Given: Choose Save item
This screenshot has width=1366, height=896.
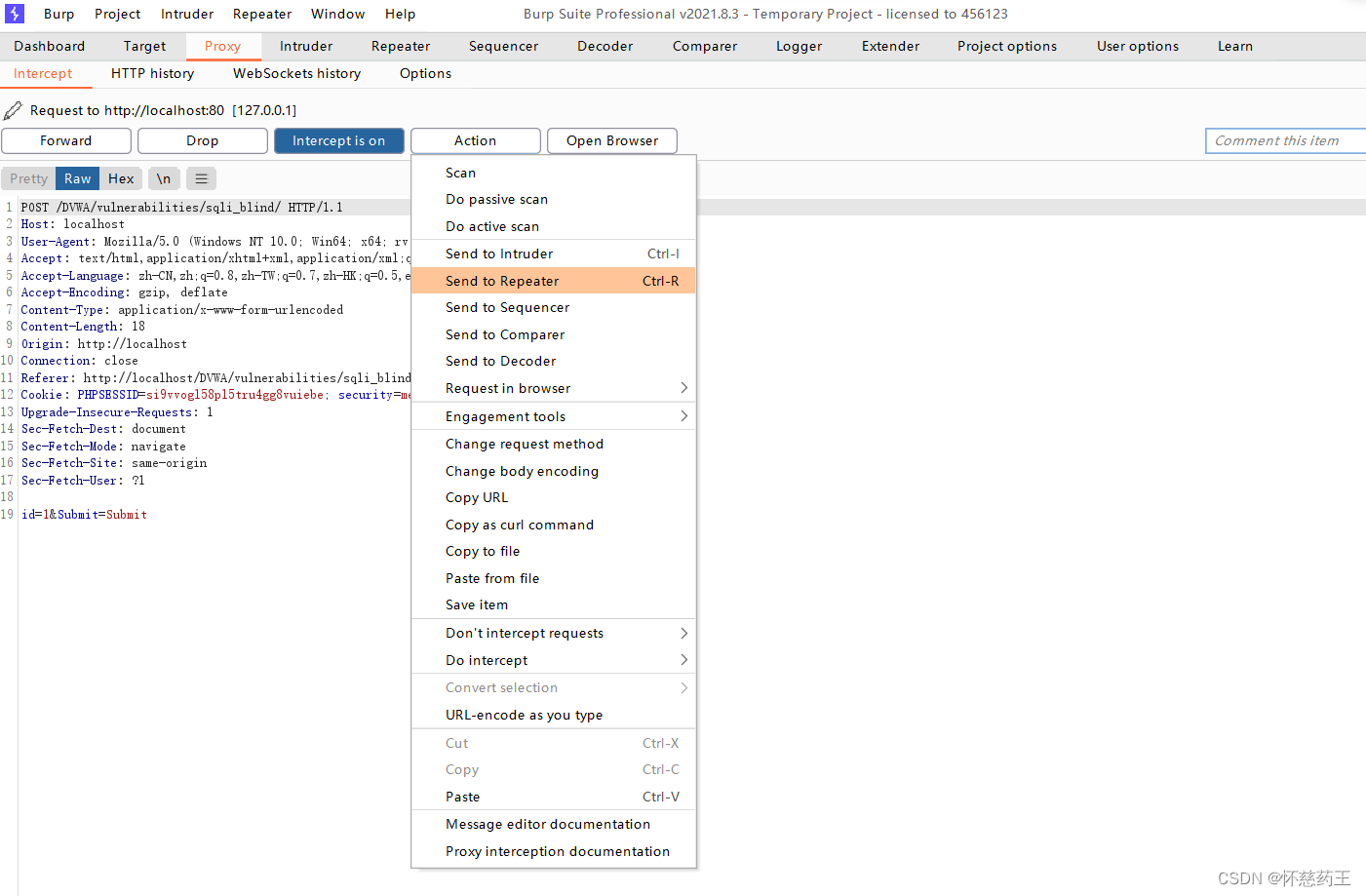Looking at the screenshot, I should pos(554,604).
